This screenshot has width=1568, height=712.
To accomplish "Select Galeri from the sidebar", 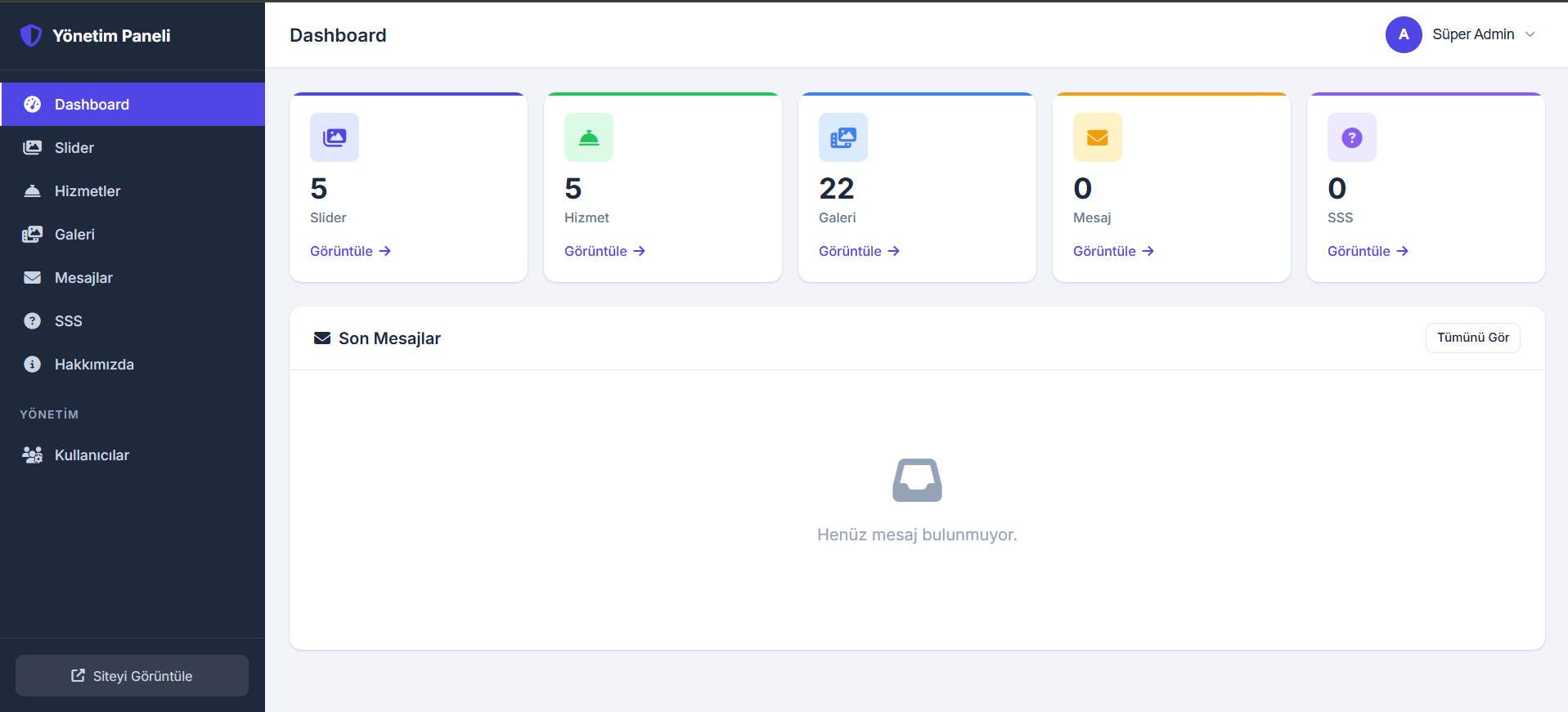I will pyautogui.click(x=133, y=235).
